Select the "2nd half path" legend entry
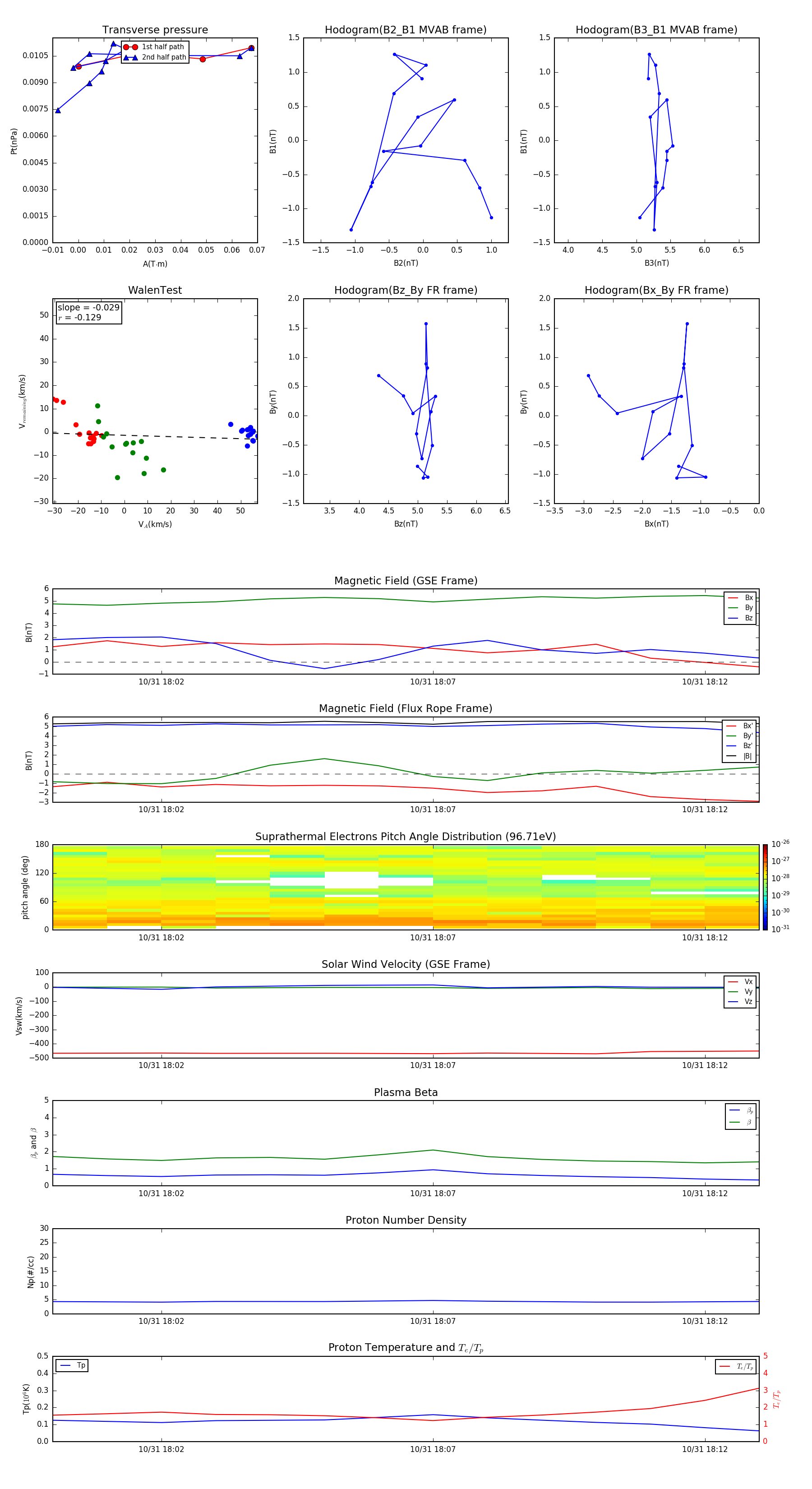Screen dimensions: 812x1489 (x=154, y=57)
